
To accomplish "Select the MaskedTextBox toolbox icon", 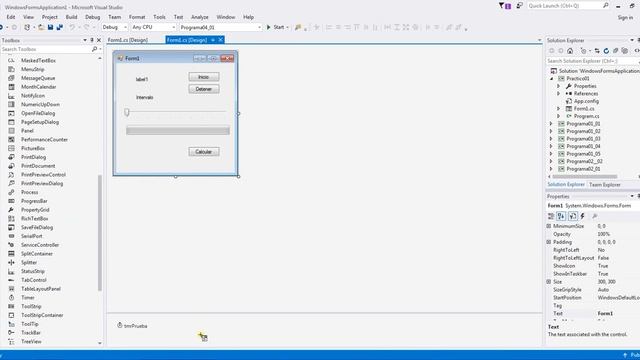I will click(x=11, y=60).
